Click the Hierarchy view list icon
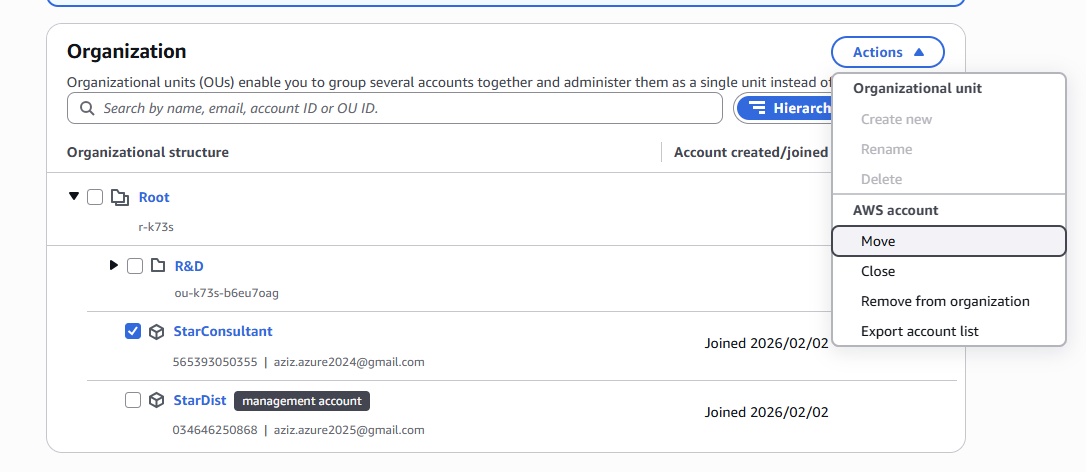 [757, 108]
